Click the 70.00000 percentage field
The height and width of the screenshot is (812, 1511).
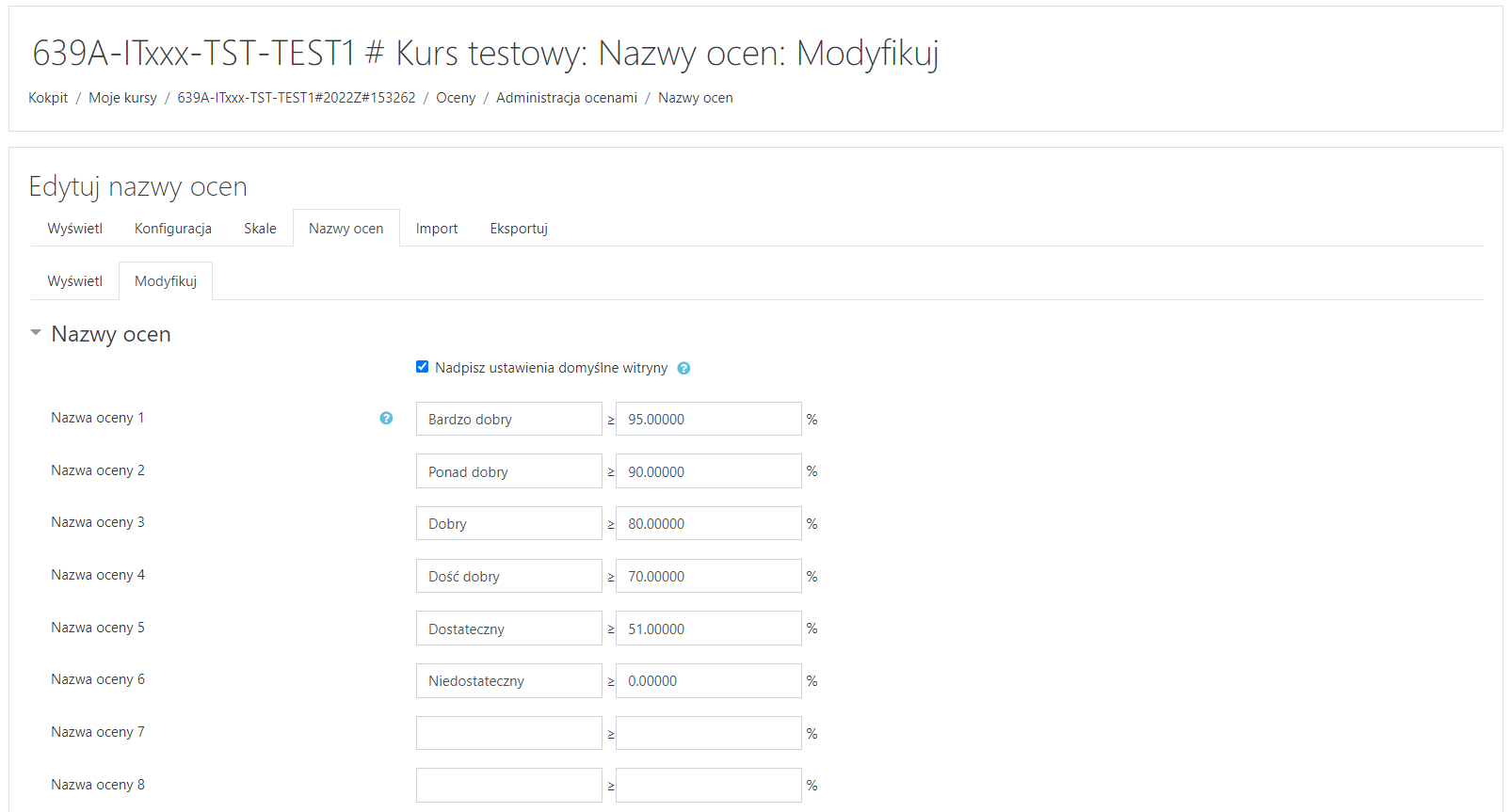click(x=709, y=576)
